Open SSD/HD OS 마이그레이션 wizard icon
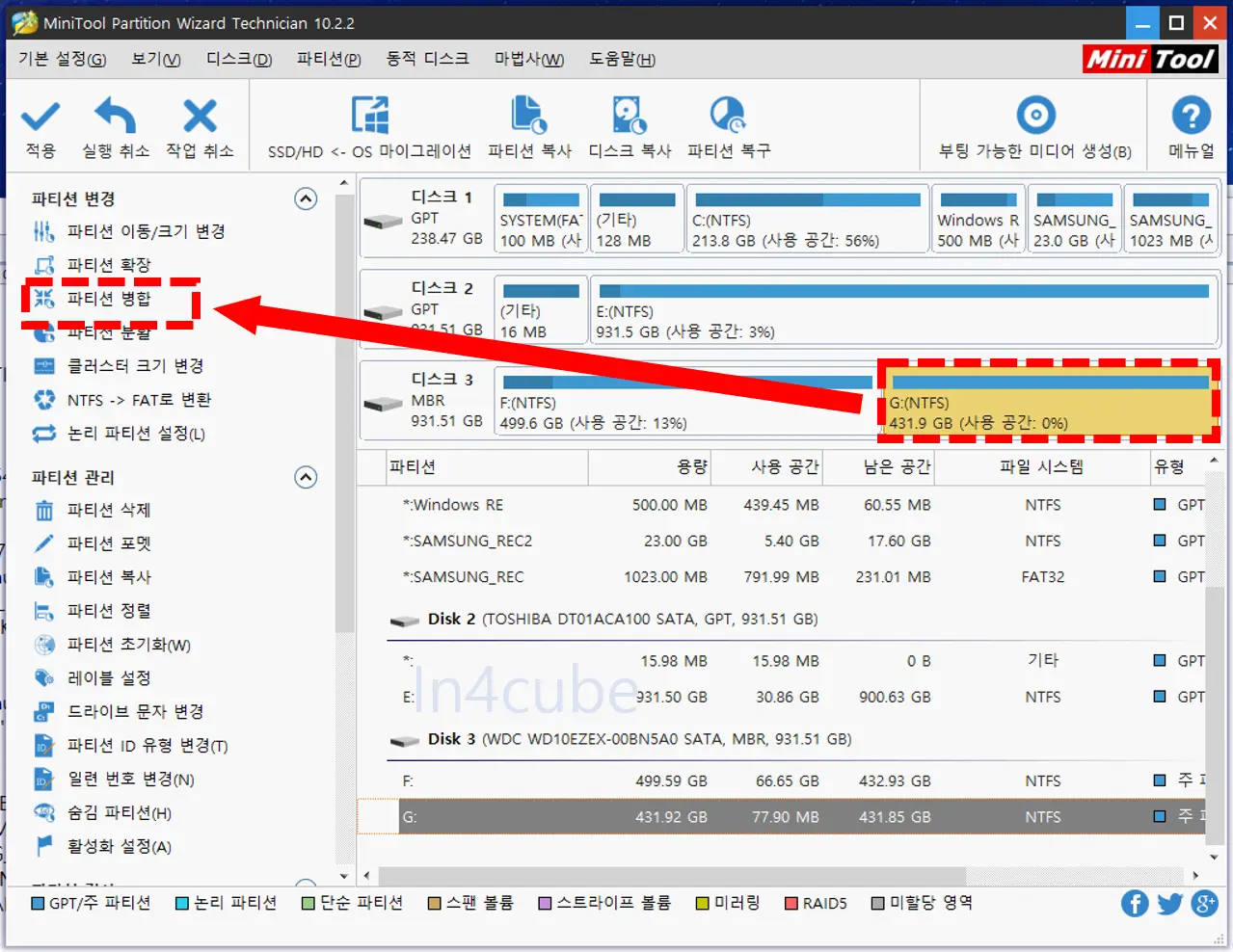The width and height of the screenshot is (1233, 952). [370, 116]
